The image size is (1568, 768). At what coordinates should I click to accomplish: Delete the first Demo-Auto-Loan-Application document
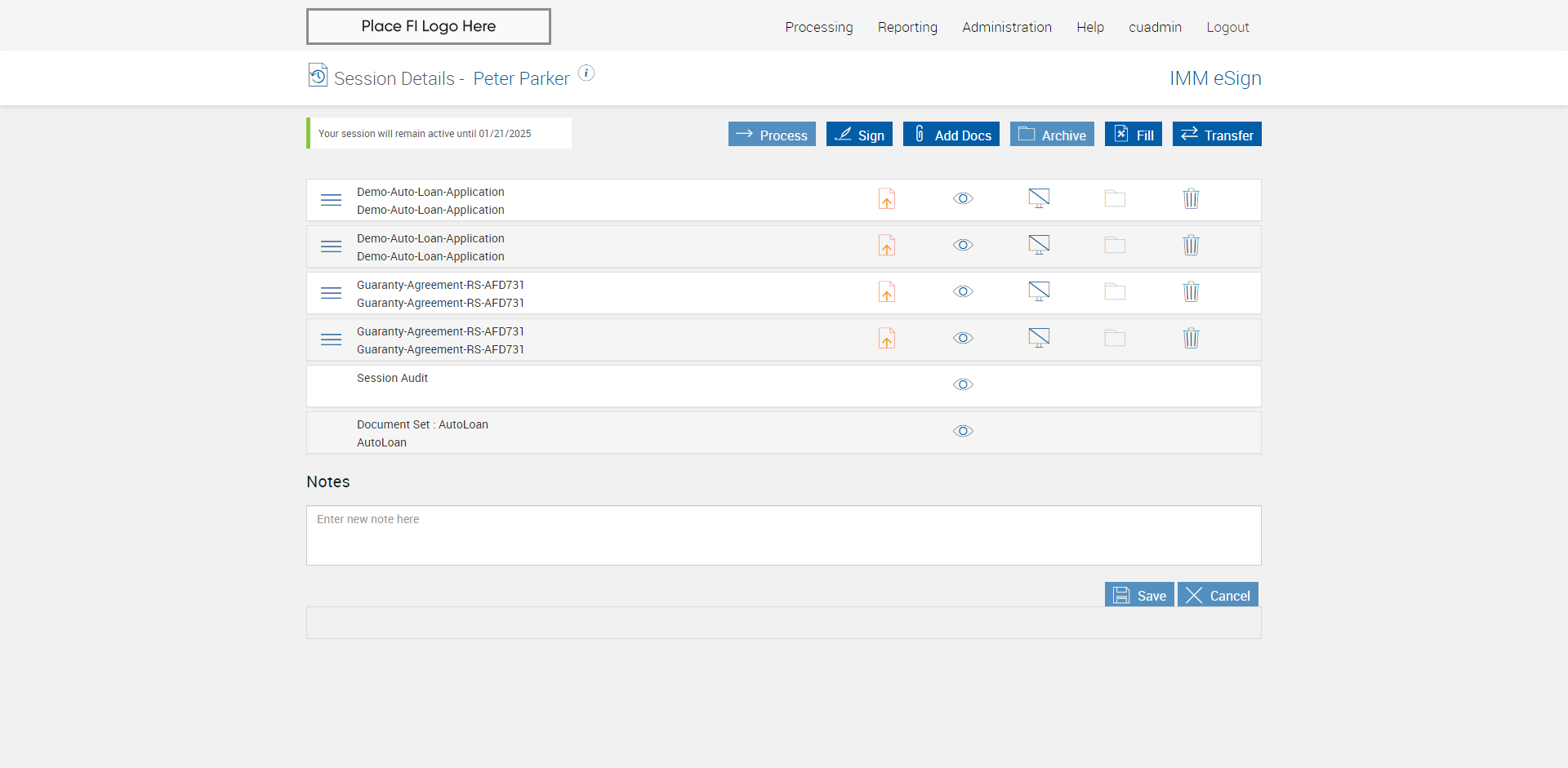(1191, 199)
